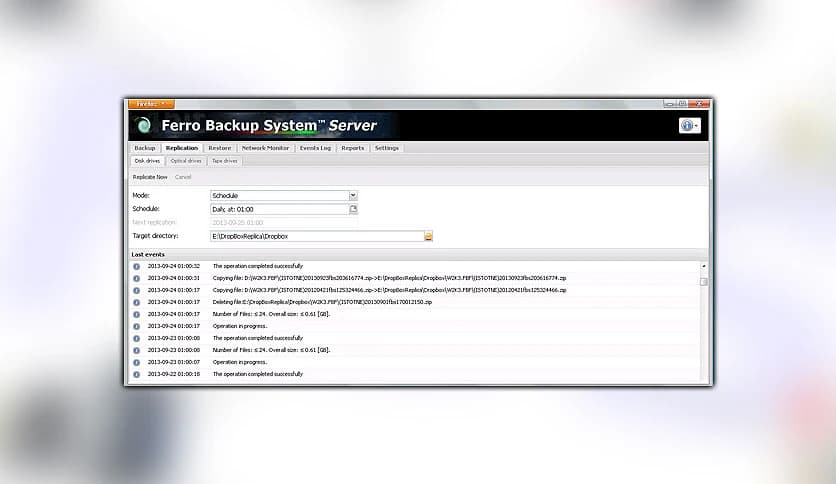The height and width of the screenshot is (484, 836).
Task: Switch to the Reports tab
Action: [x=352, y=148]
